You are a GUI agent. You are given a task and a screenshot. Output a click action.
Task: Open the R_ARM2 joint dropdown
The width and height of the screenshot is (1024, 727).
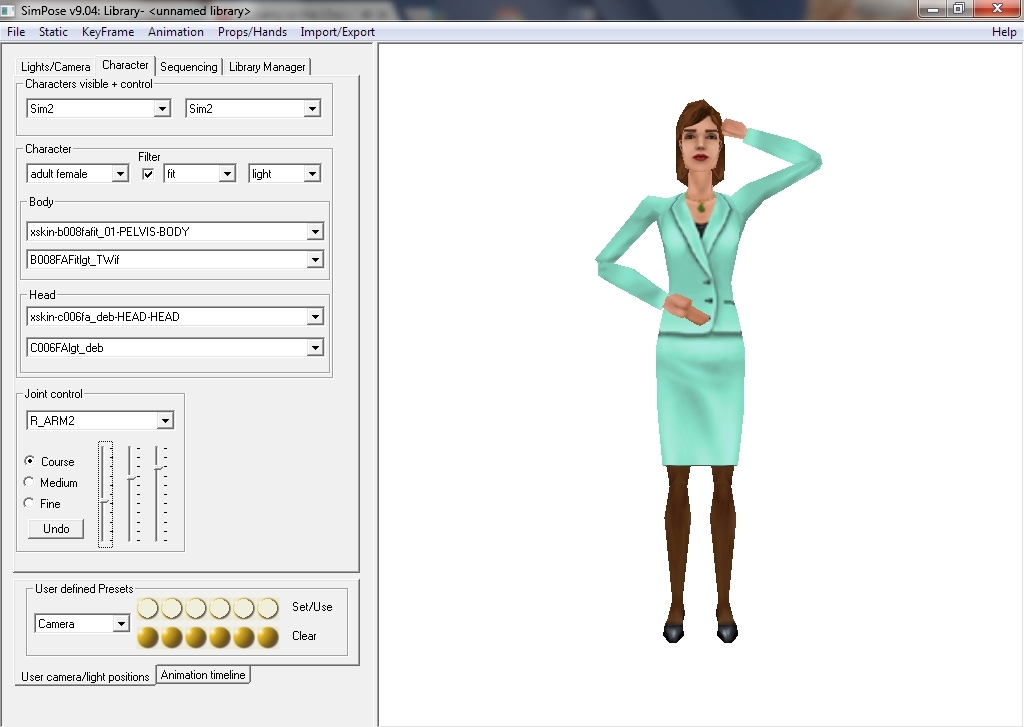[165, 421]
